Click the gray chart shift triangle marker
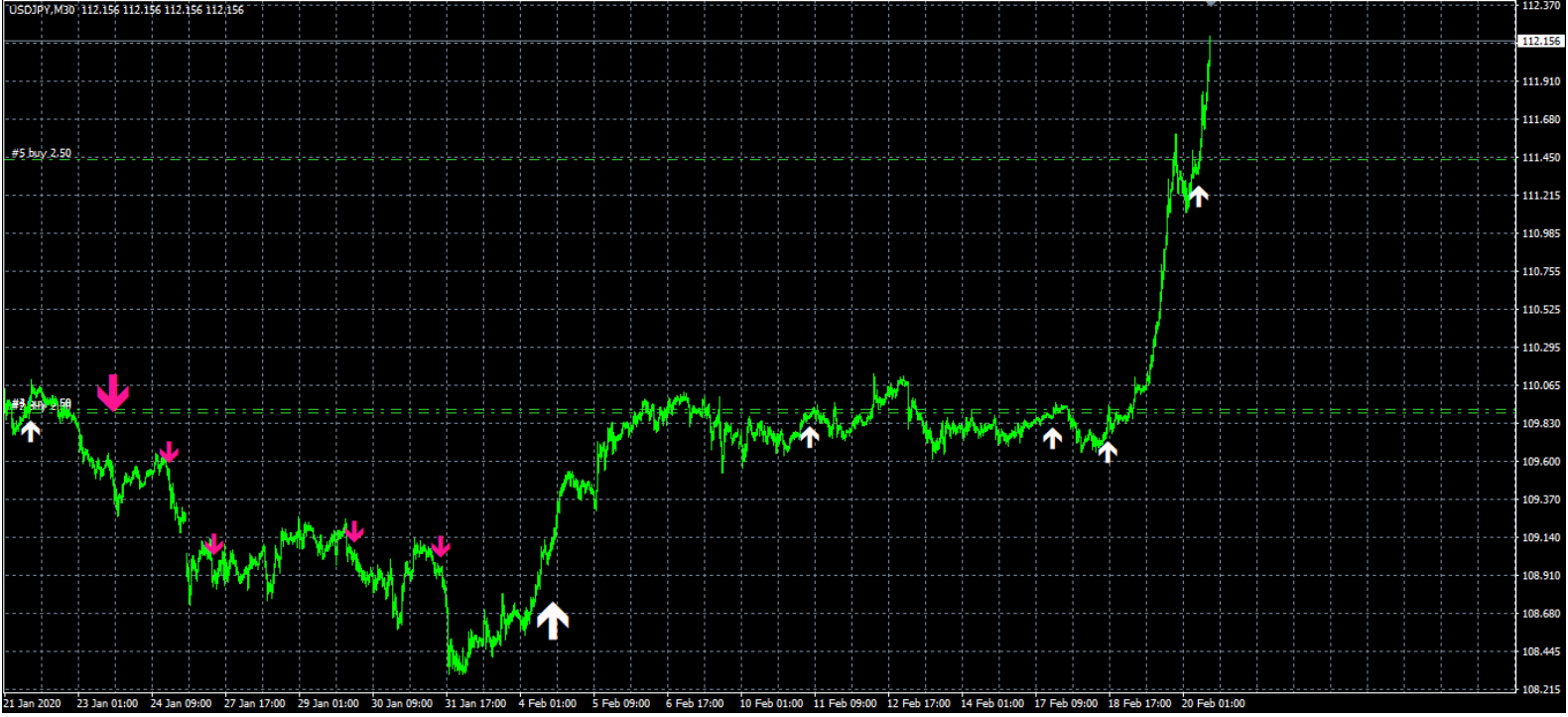The image size is (1568, 717). tap(1211, 3)
